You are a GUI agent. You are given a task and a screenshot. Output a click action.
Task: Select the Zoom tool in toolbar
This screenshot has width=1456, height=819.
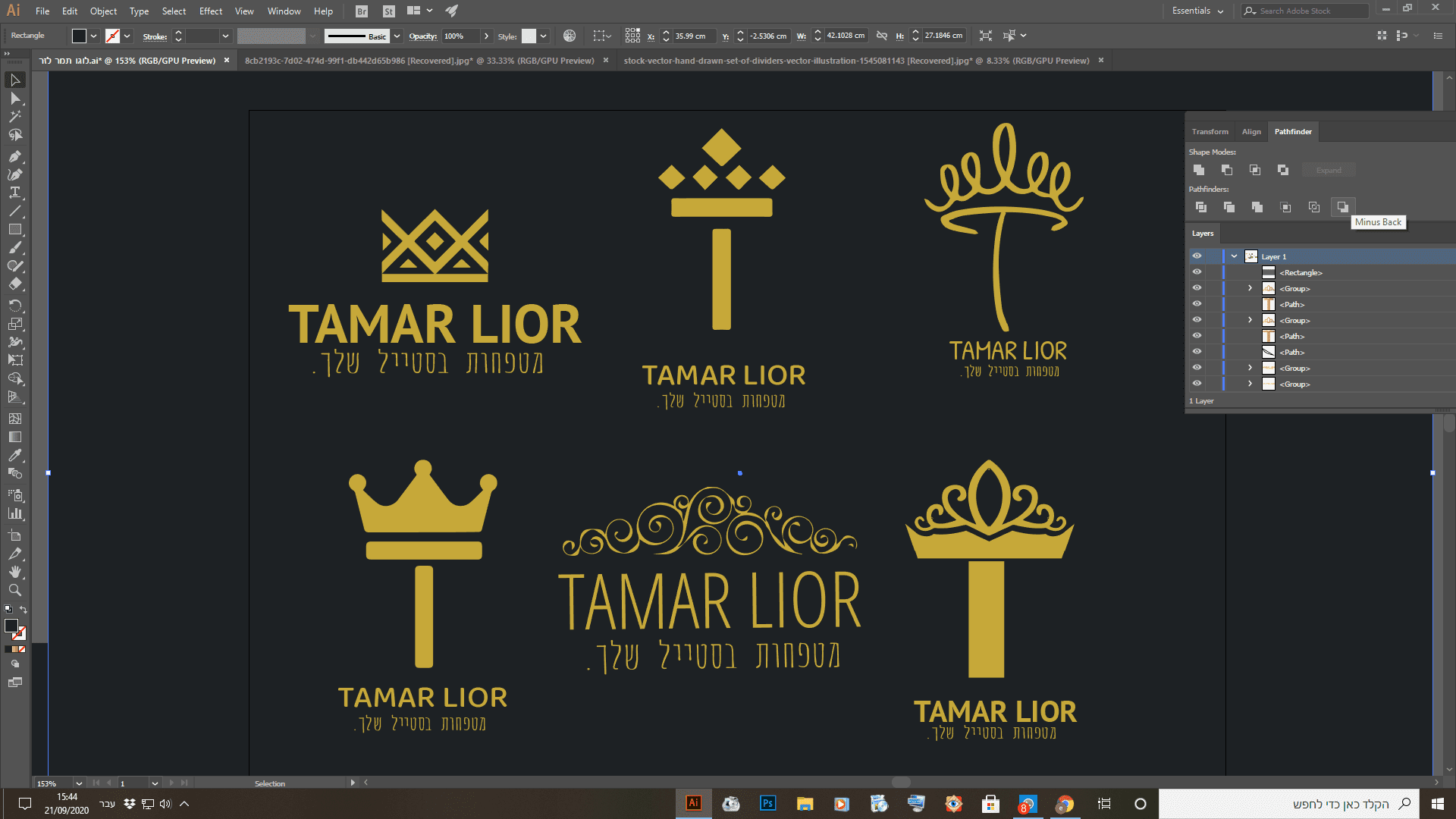tap(14, 590)
